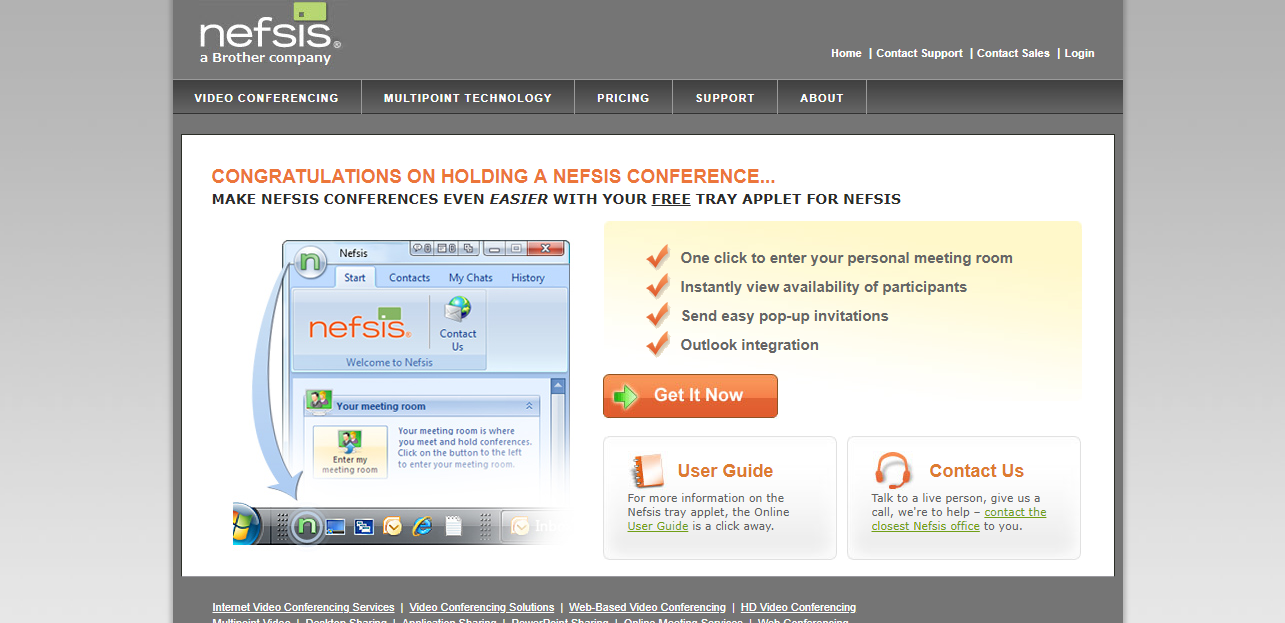
Task: Click the Enter my meeting room icon
Action: [349, 451]
